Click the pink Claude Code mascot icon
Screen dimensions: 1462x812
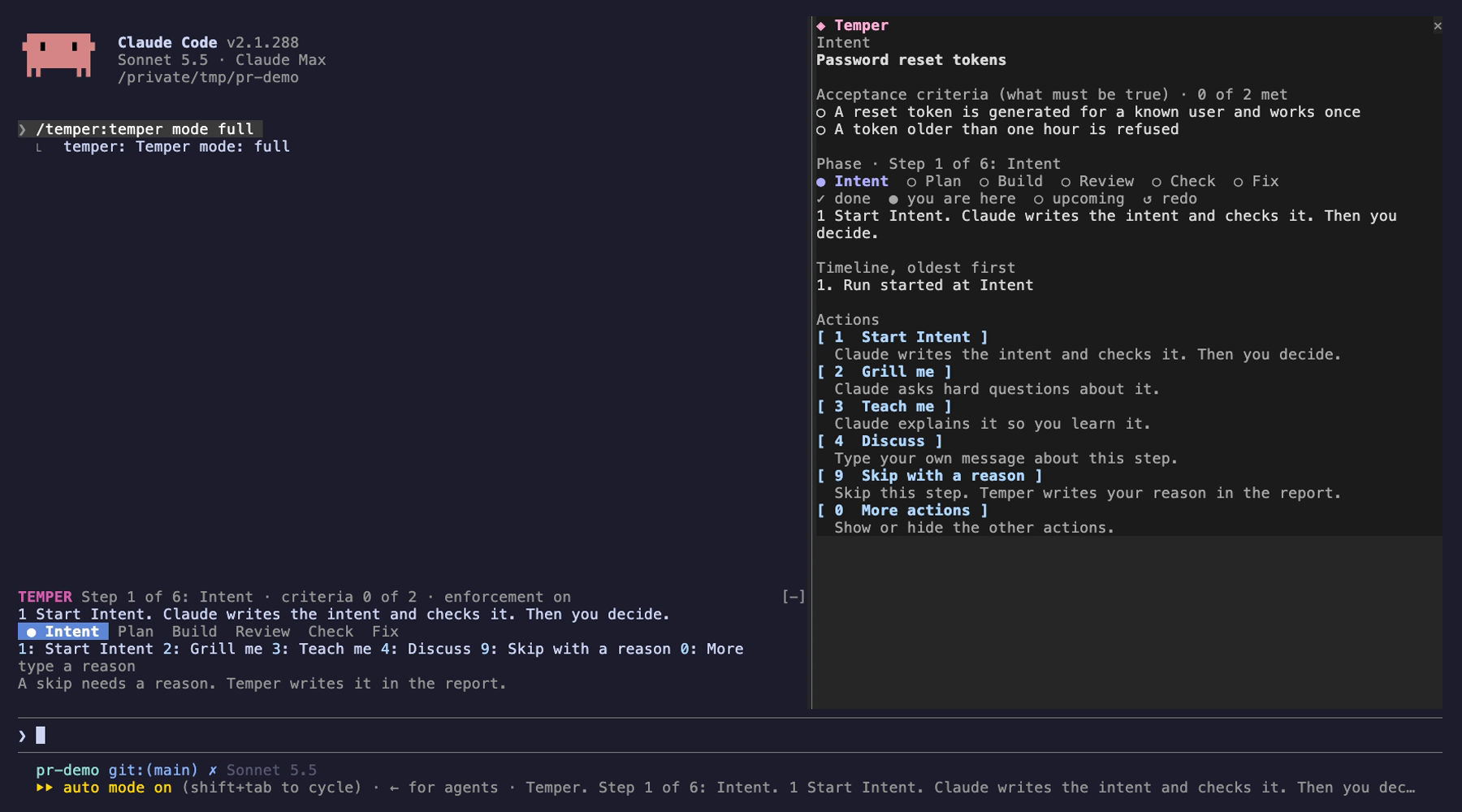[x=58, y=55]
